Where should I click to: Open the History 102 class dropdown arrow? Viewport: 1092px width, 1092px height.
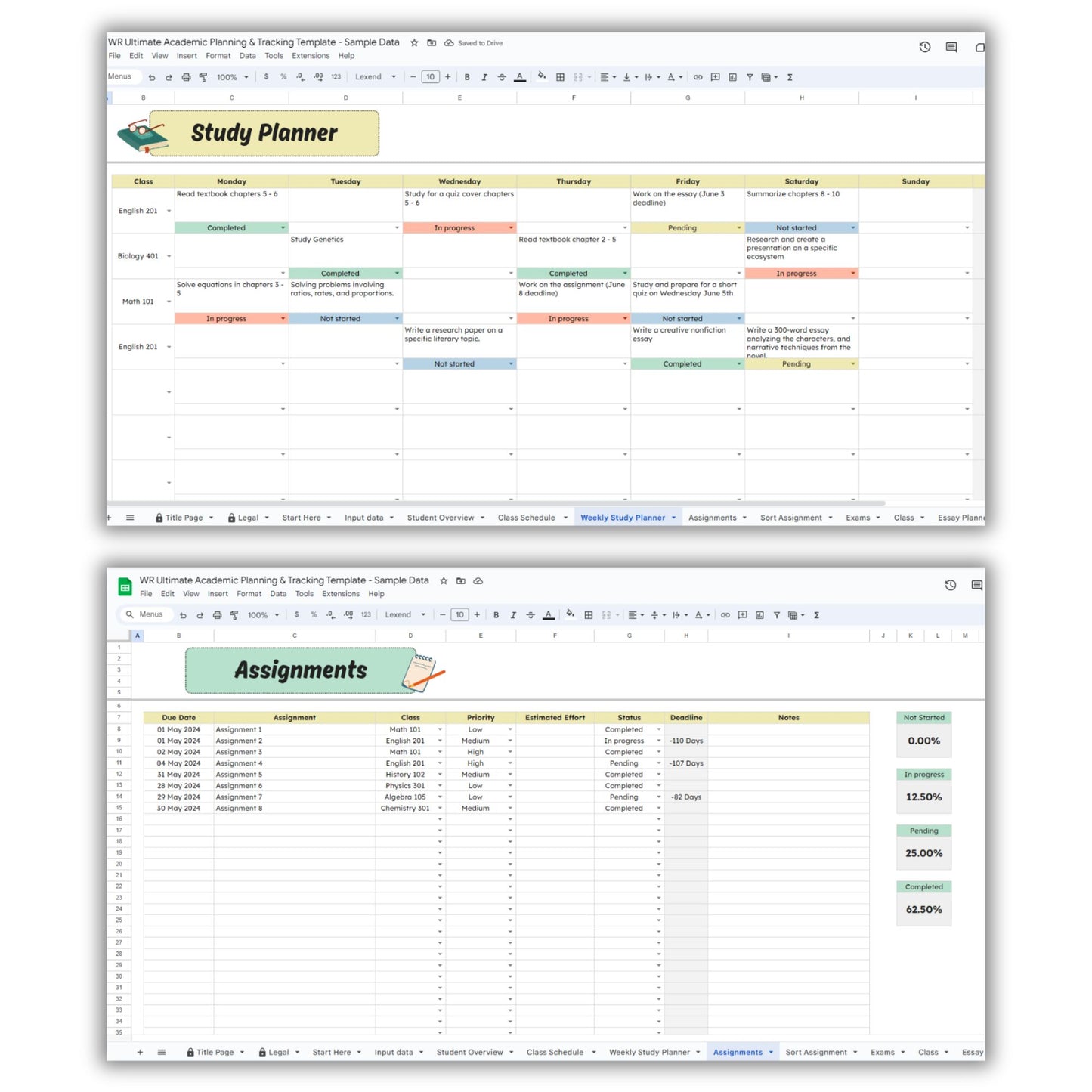click(x=440, y=775)
